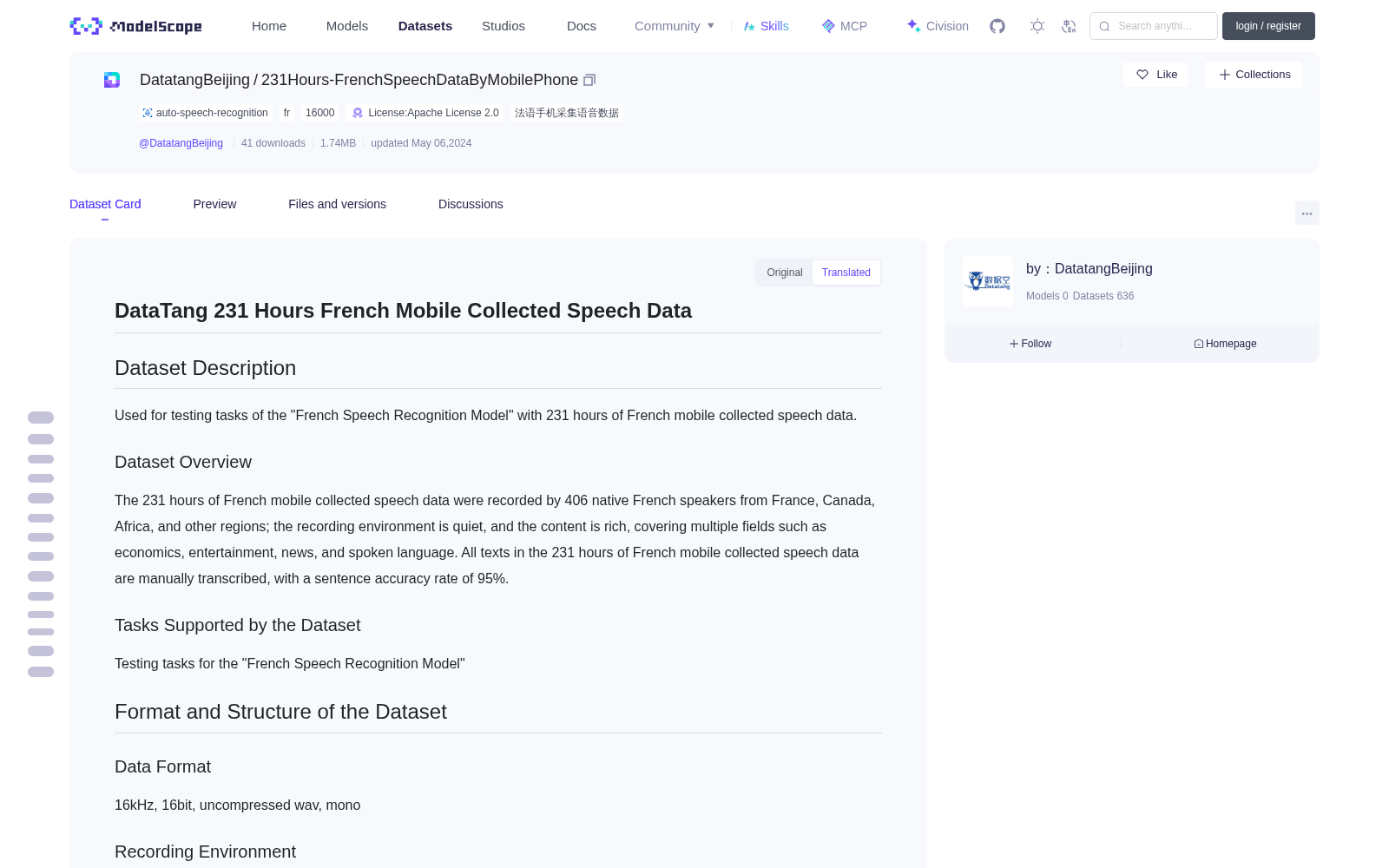
Task: Open the GitHub icon link
Action: tap(997, 26)
